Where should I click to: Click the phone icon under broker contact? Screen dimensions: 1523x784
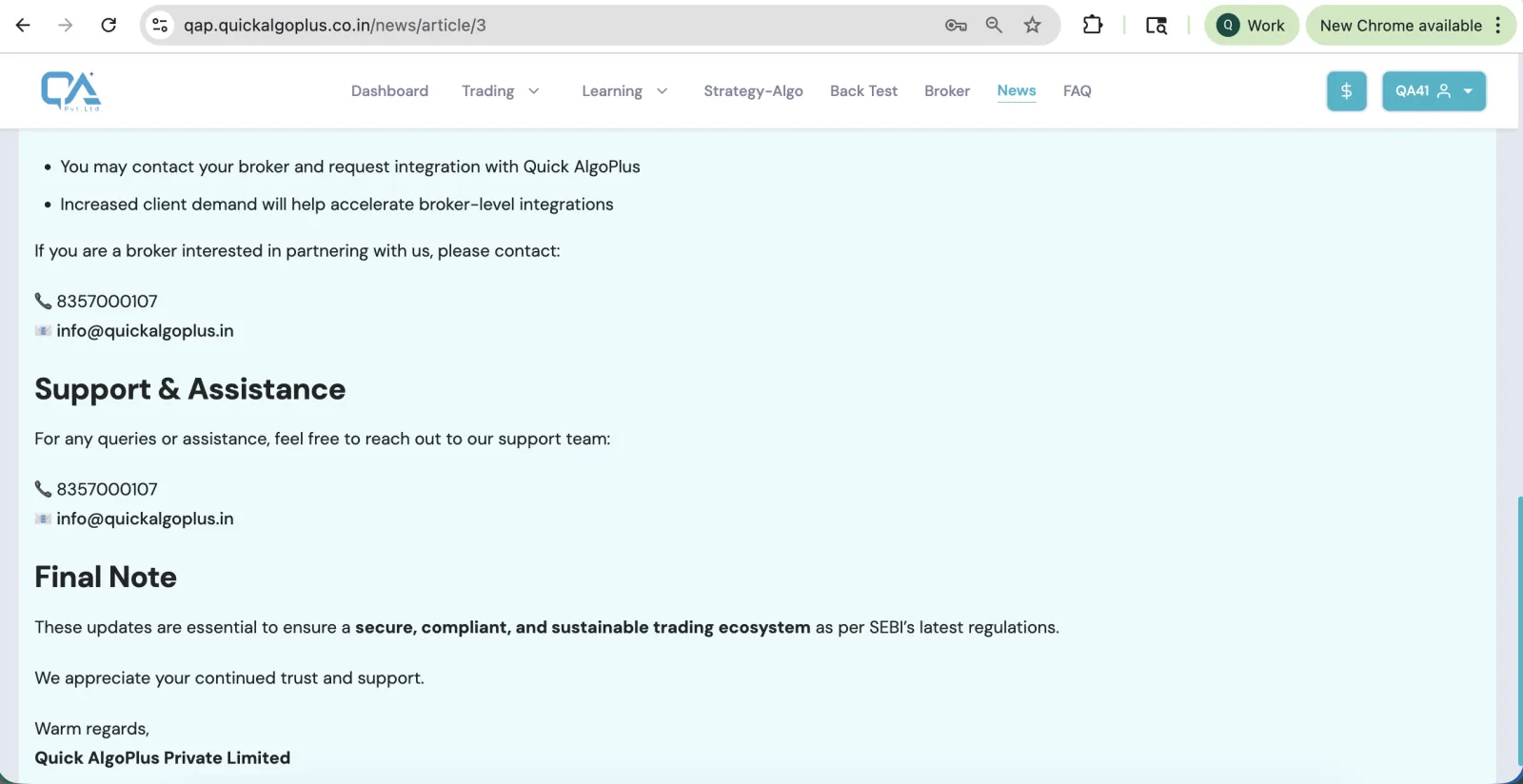coord(43,302)
